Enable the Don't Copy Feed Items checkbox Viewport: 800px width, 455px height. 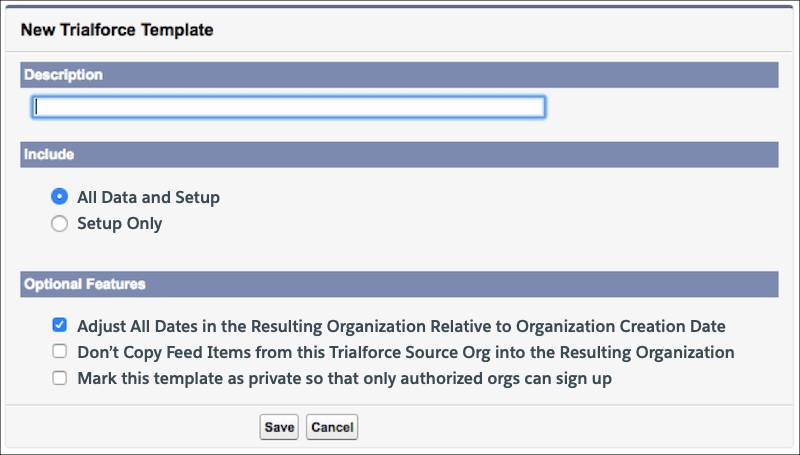click(60, 351)
